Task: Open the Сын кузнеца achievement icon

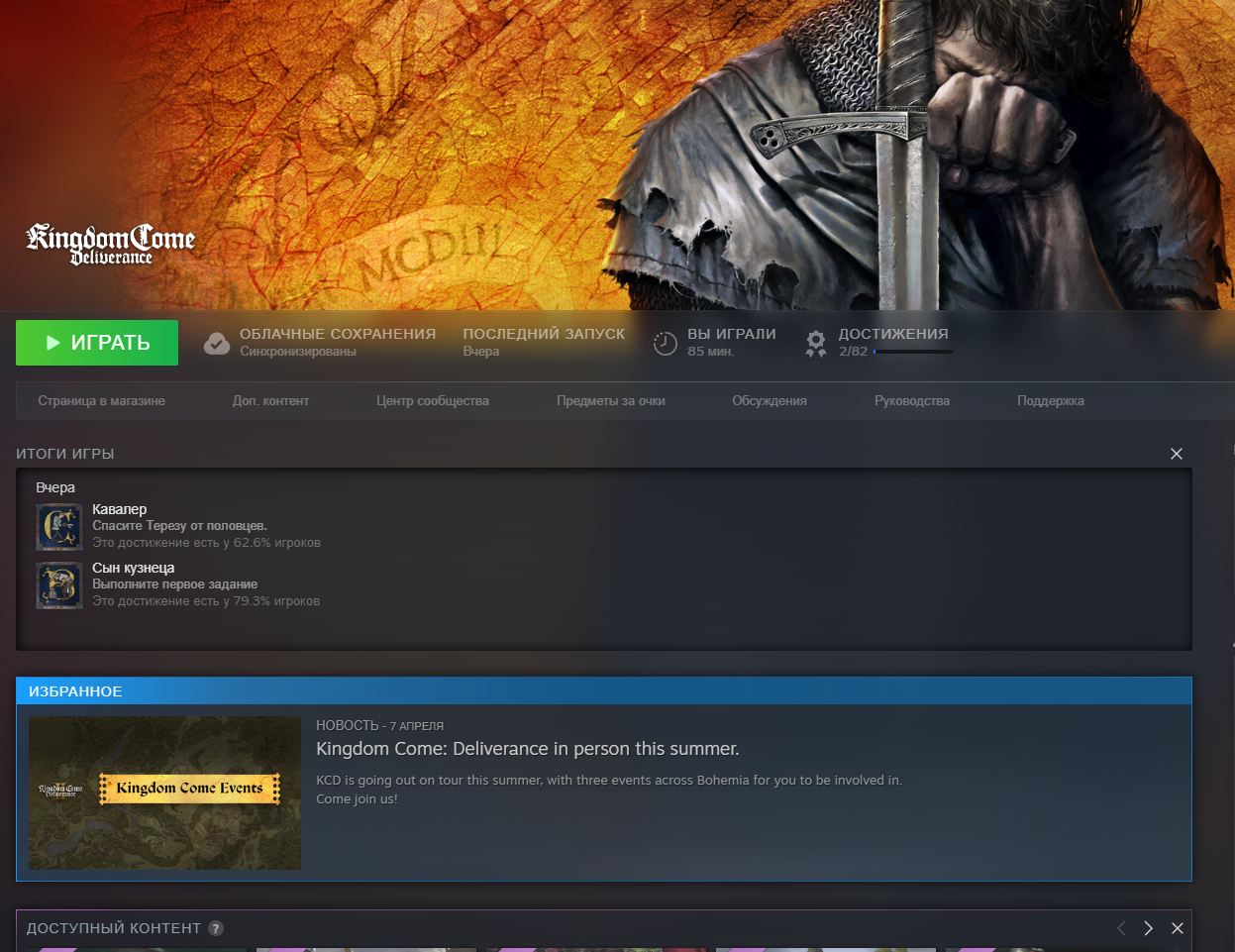Action: pos(59,585)
